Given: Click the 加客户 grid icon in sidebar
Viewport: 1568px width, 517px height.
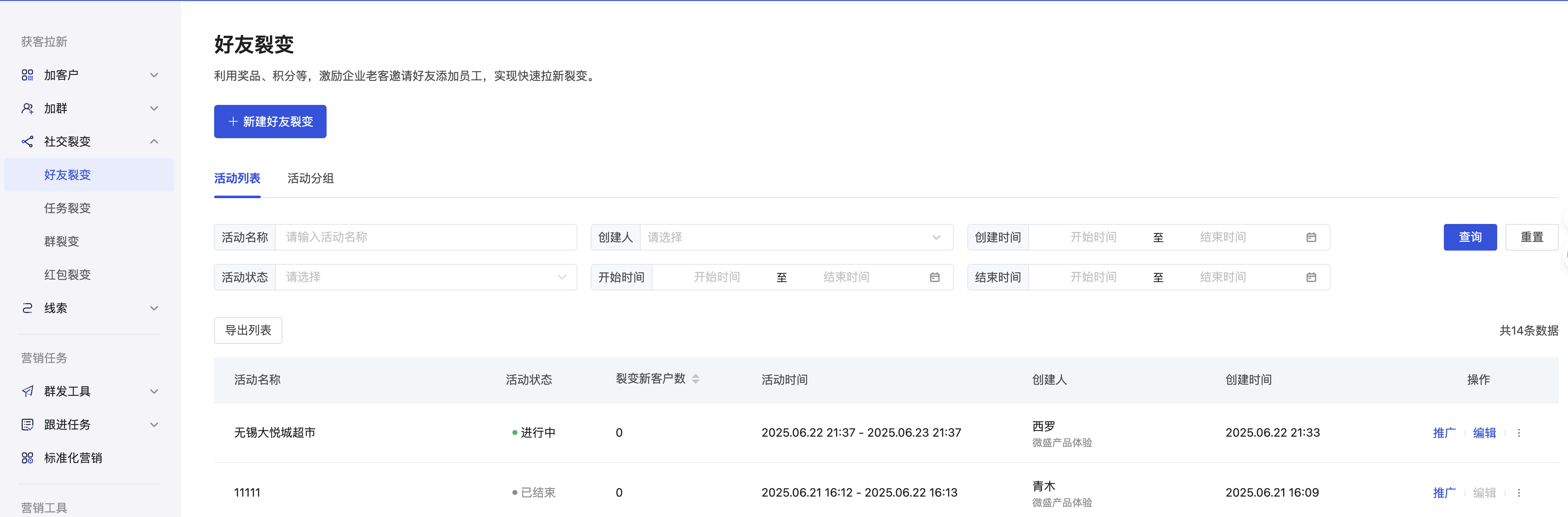Looking at the screenshot, I should [x=27, y=75].
